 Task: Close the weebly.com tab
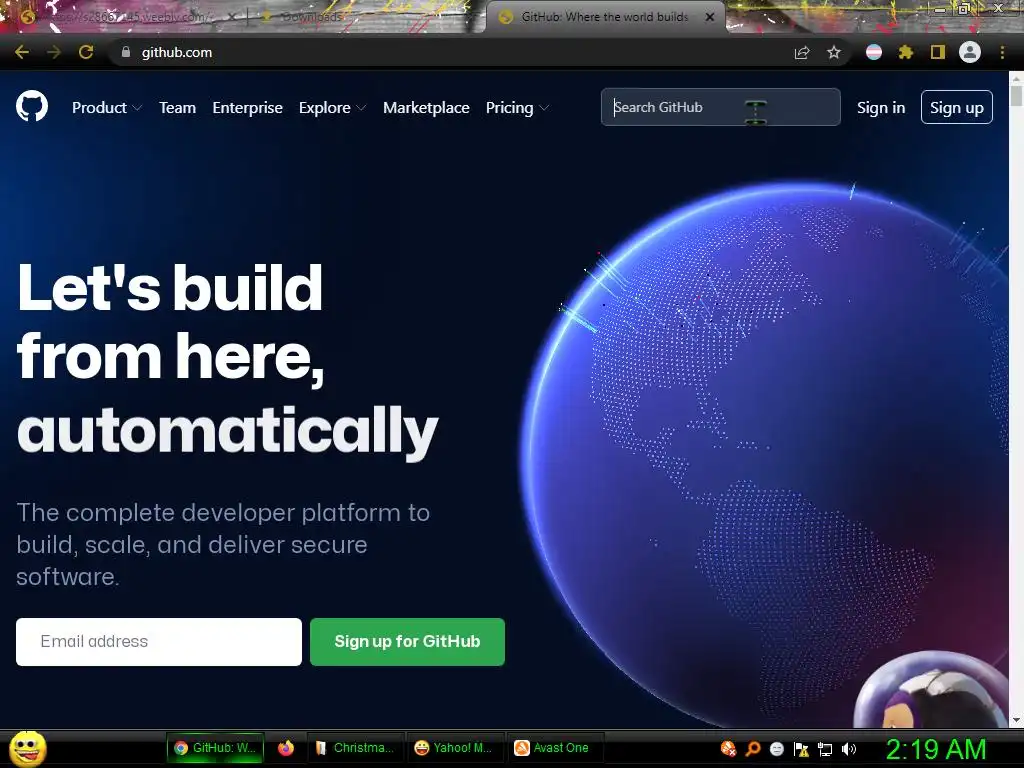(x=231, y=17)
